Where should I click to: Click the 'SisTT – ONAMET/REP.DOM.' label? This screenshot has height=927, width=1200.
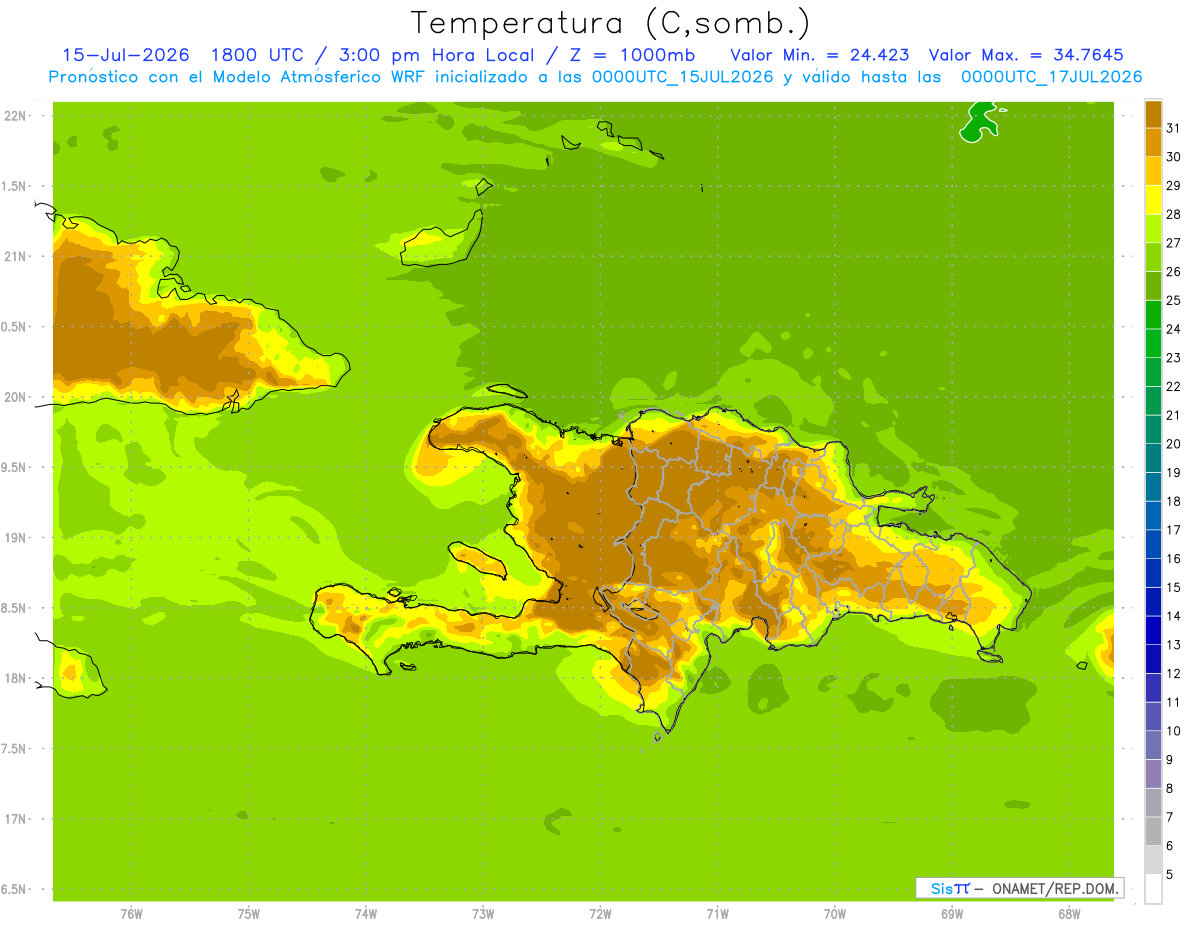click(x=1019, y=888)
